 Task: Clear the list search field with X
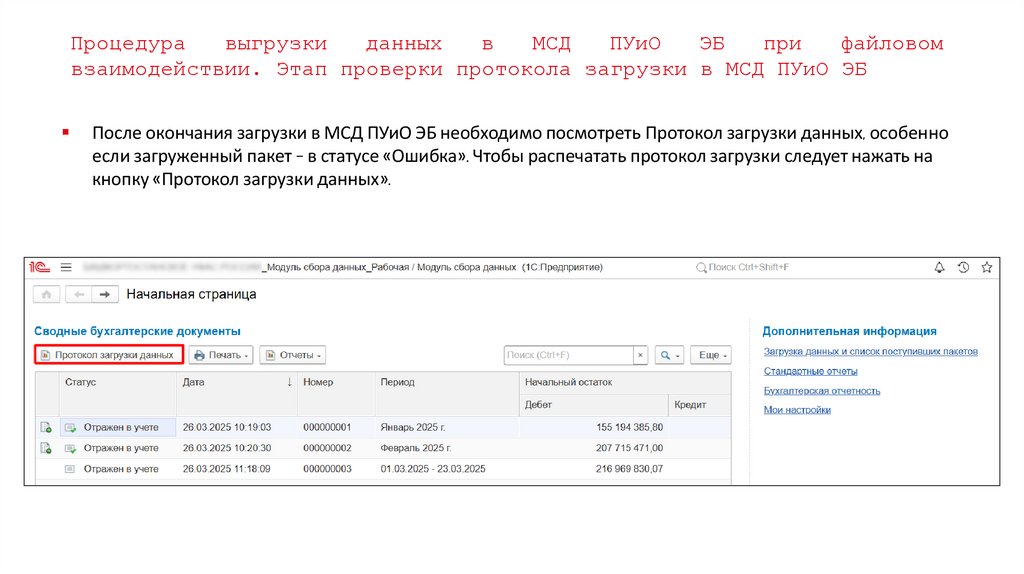point(641,355)
